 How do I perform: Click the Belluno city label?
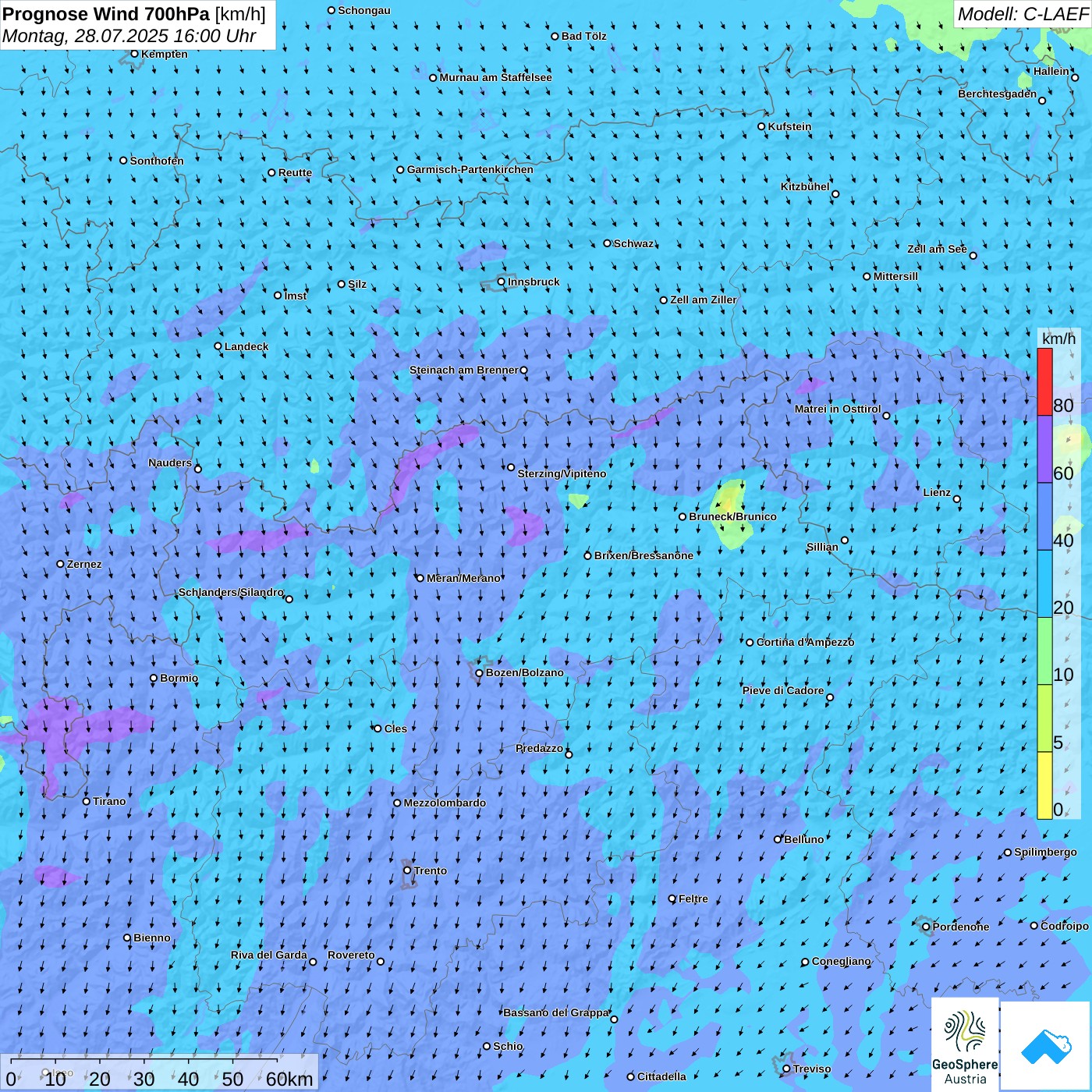[804, 839]
